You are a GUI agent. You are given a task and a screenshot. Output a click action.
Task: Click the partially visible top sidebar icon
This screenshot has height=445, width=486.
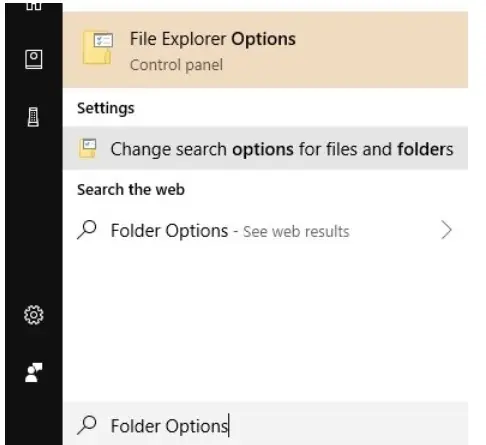coord(34,6)
